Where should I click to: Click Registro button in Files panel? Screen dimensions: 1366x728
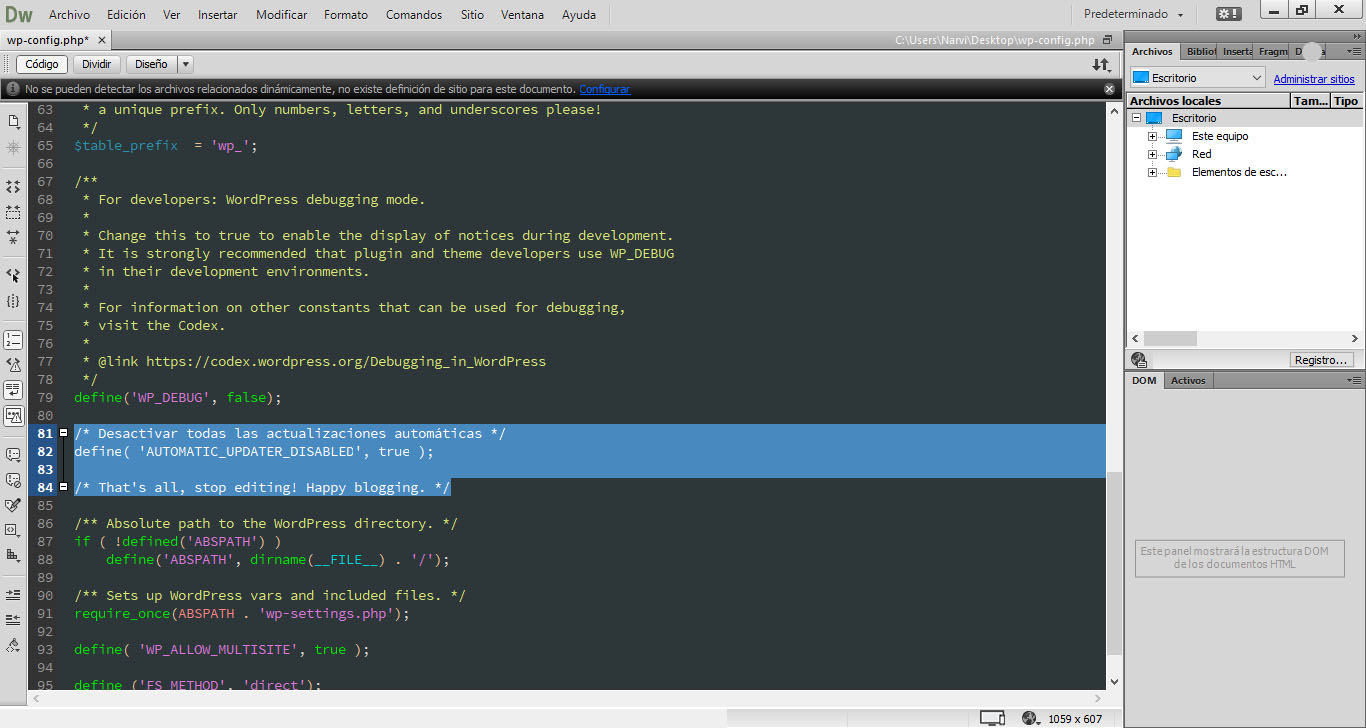[1322, 360]
